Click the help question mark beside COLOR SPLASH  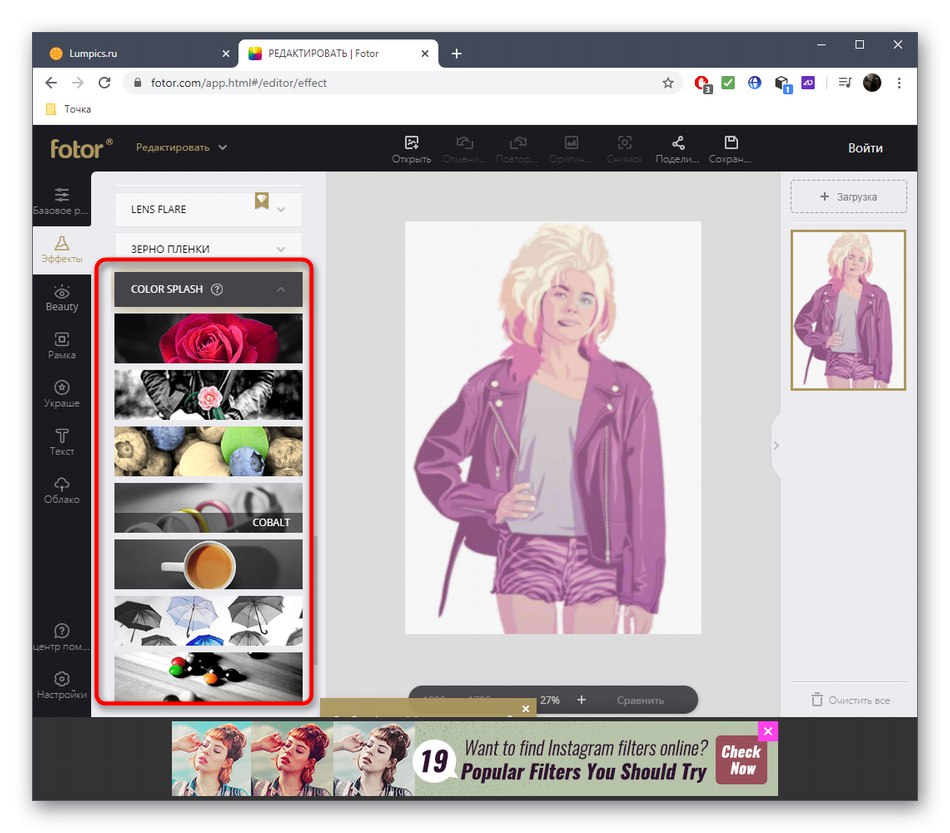217,290
